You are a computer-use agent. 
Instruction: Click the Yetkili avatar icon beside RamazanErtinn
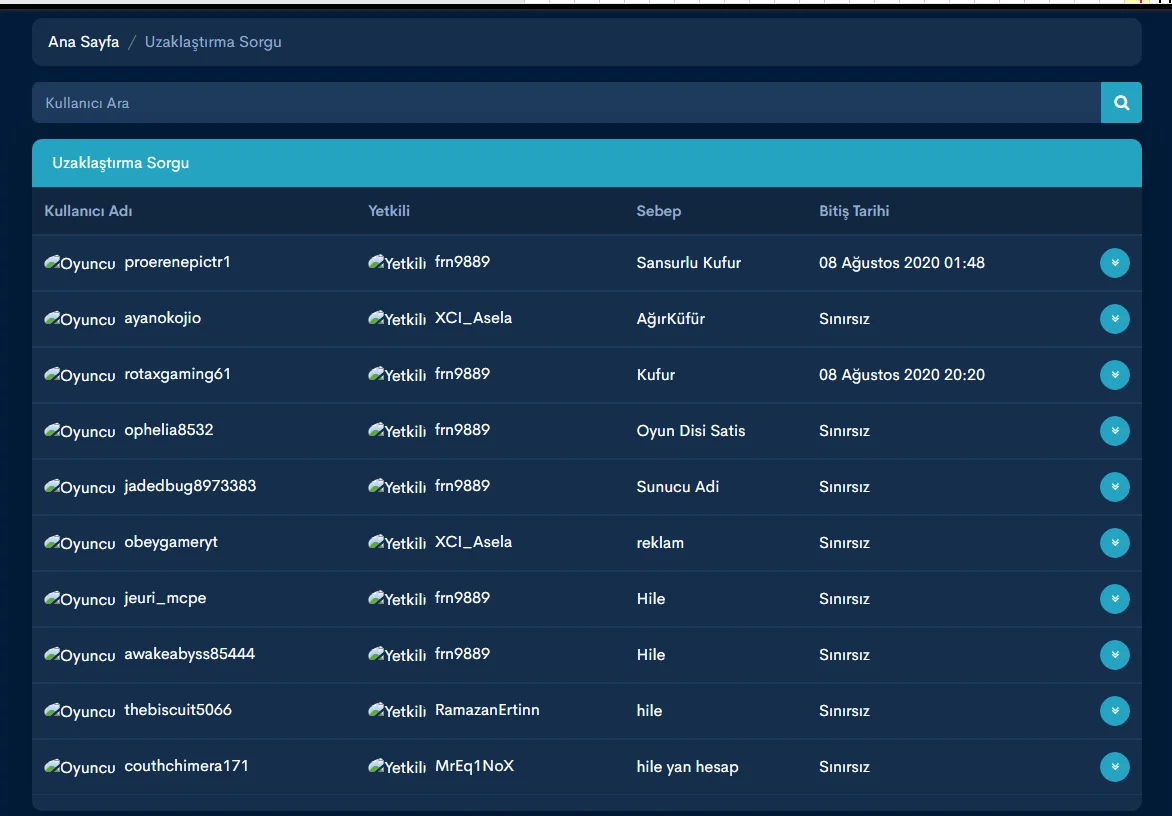pyautogui.click(x=397, y=711)
